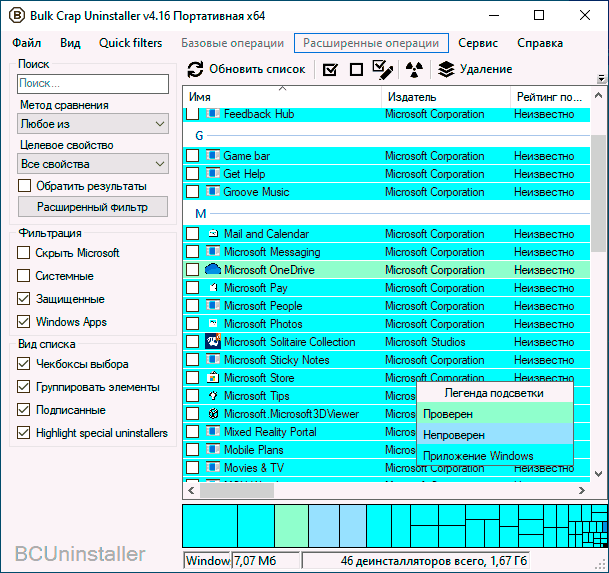The image size is (609, 573).
Task: Open the Метод сравнения dropdown
Action: [x=93, y=124]
